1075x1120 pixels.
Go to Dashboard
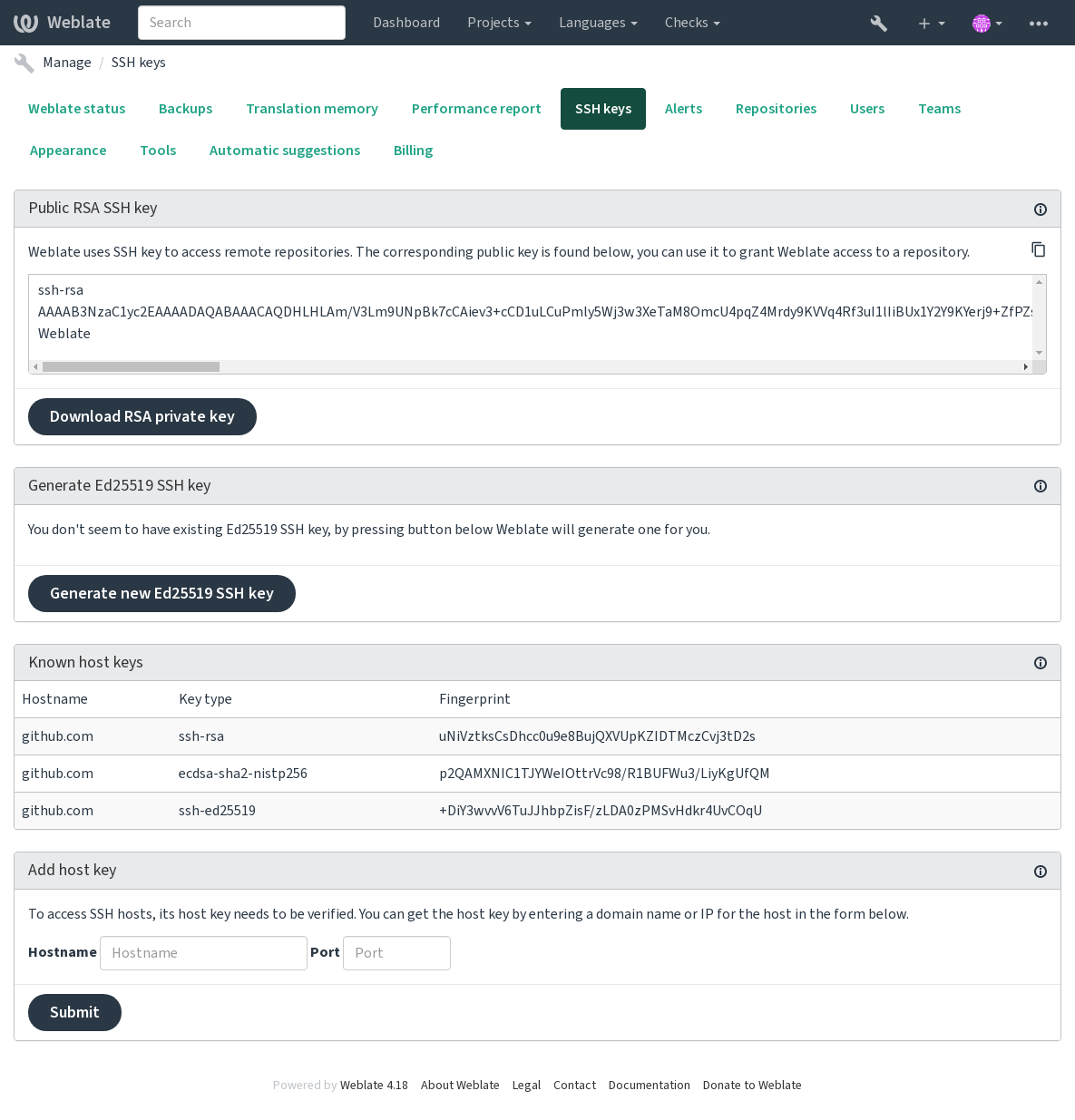click(x=406, y=23)
